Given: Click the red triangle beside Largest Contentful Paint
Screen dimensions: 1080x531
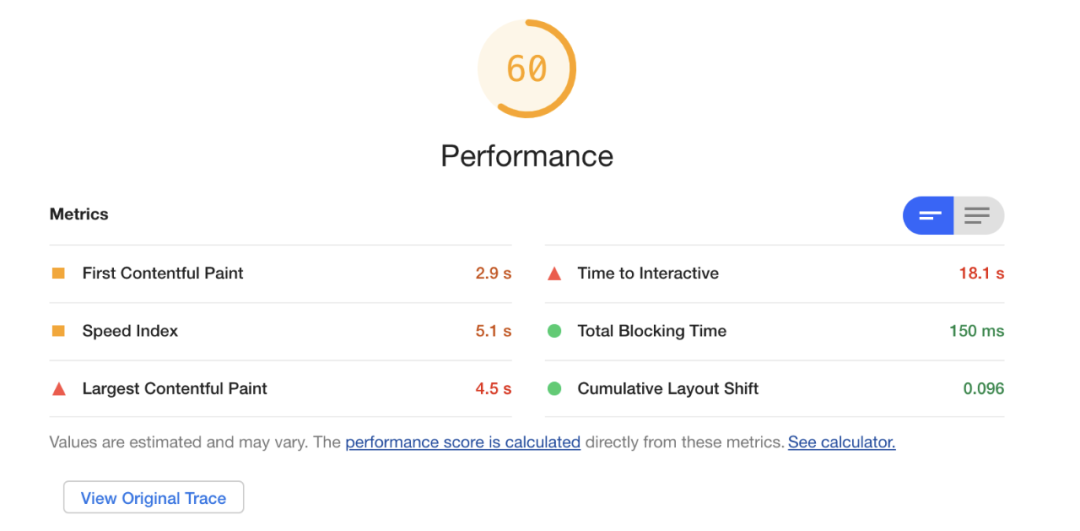Looking at the screenshot, I should [58, 389].
